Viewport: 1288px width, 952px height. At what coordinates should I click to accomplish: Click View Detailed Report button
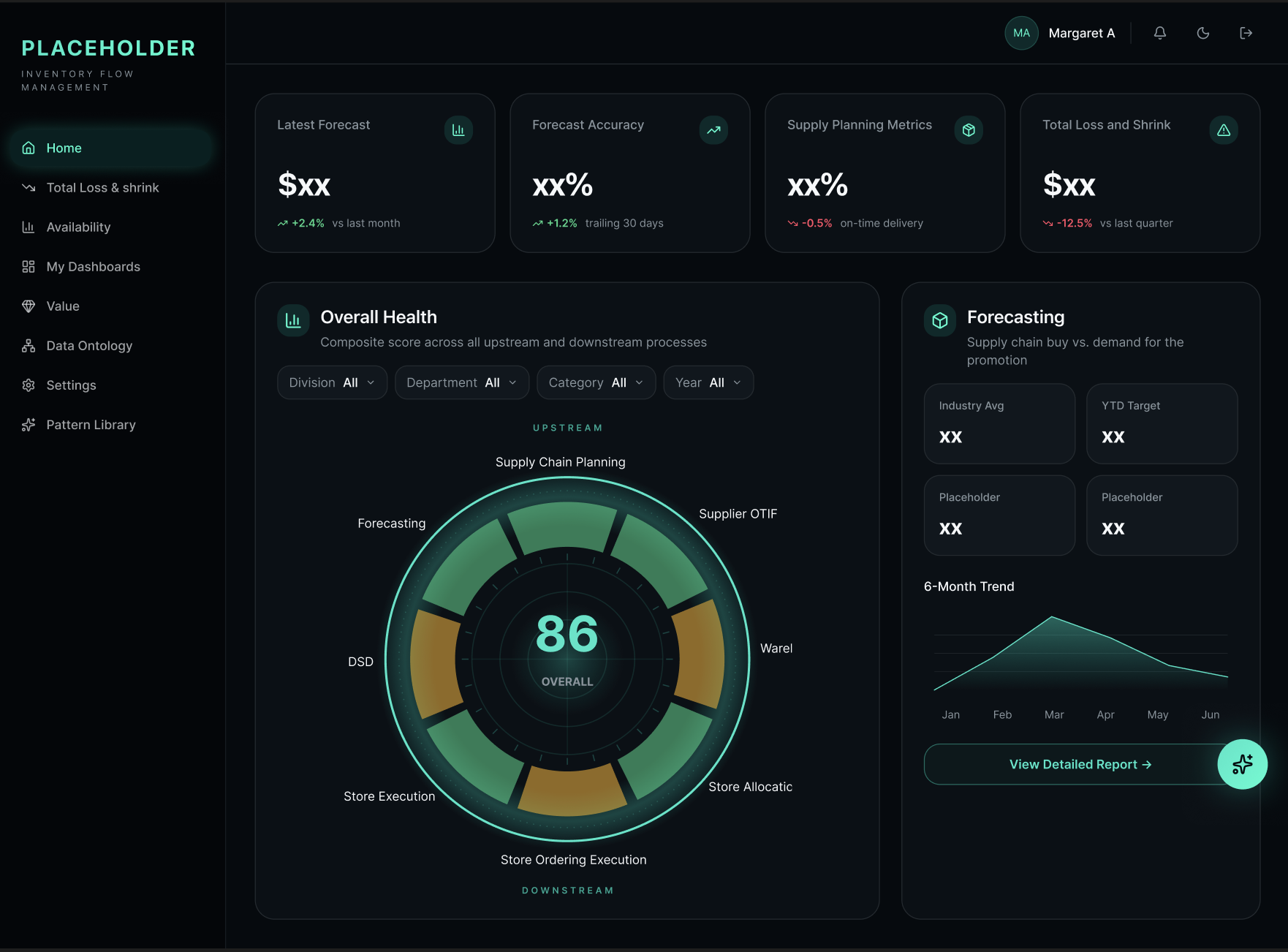[1080, 764]
